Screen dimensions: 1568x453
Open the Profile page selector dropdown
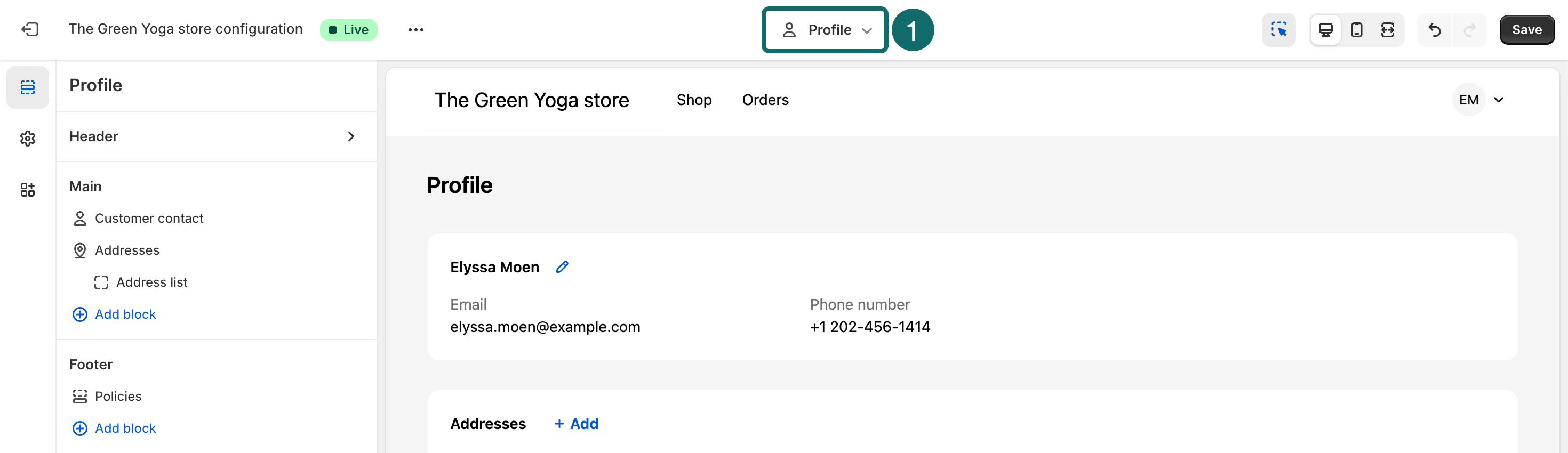(x=824, y=29)
